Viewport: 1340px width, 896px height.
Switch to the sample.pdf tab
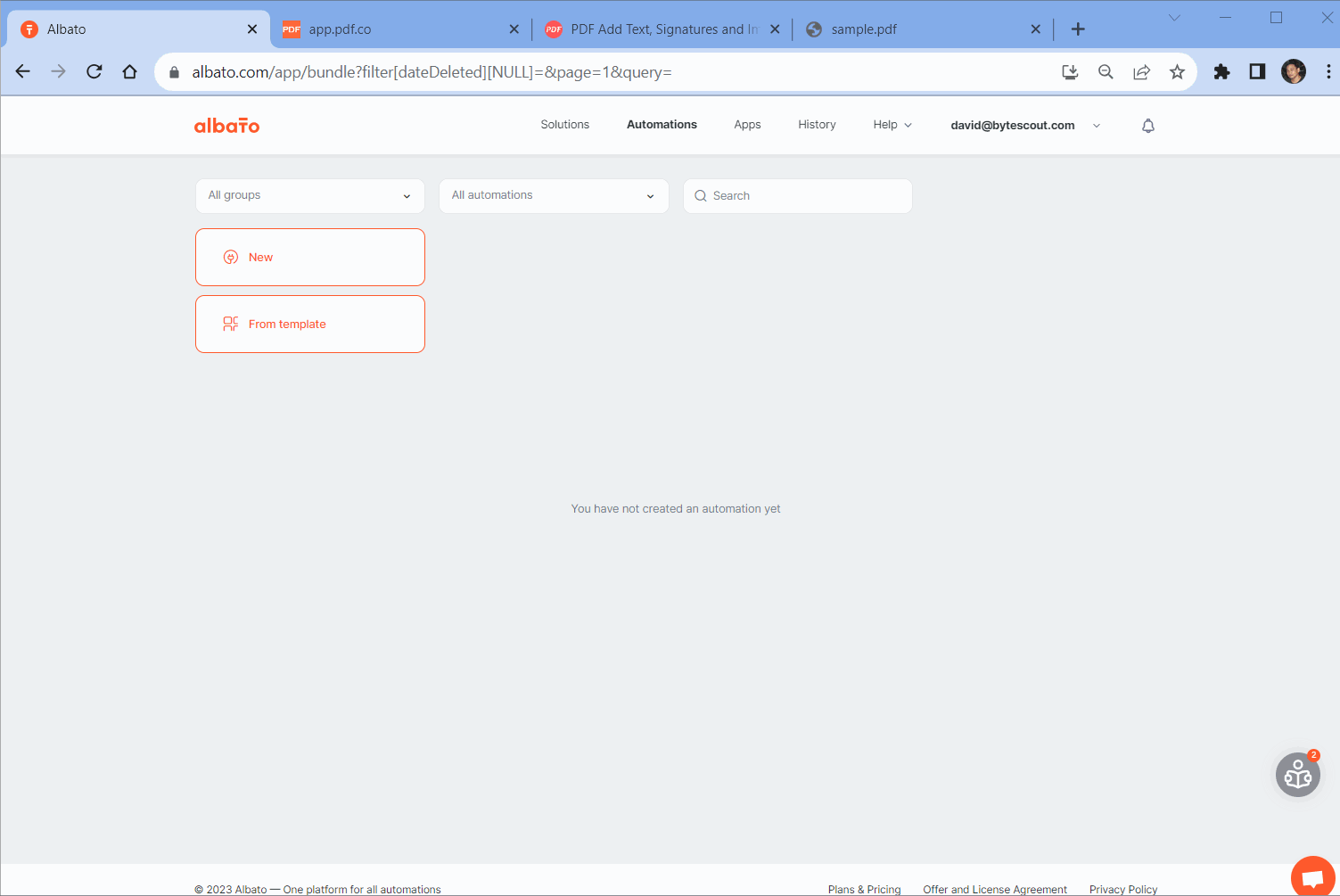(x=923, y=29)
